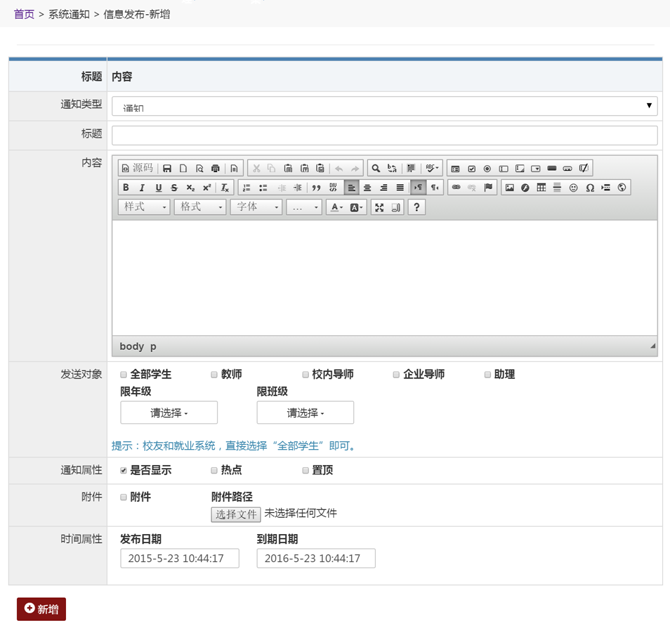
Task: Toggle Bold formatting
Action: pyautogui.click(x=126, y=188)
